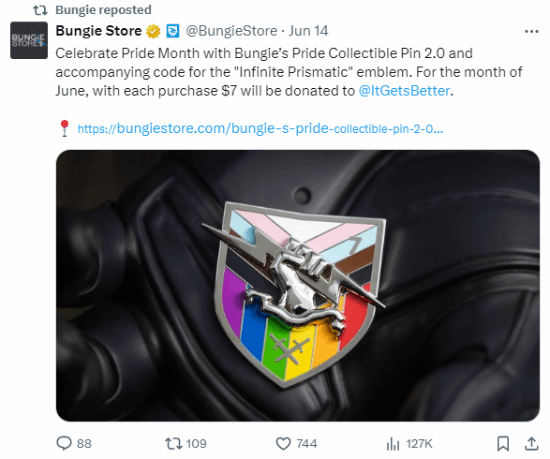Image resolution: width=550 pixels, height=459 pixels.
Task: Click the 744 likes count
Action: [307, 444]
